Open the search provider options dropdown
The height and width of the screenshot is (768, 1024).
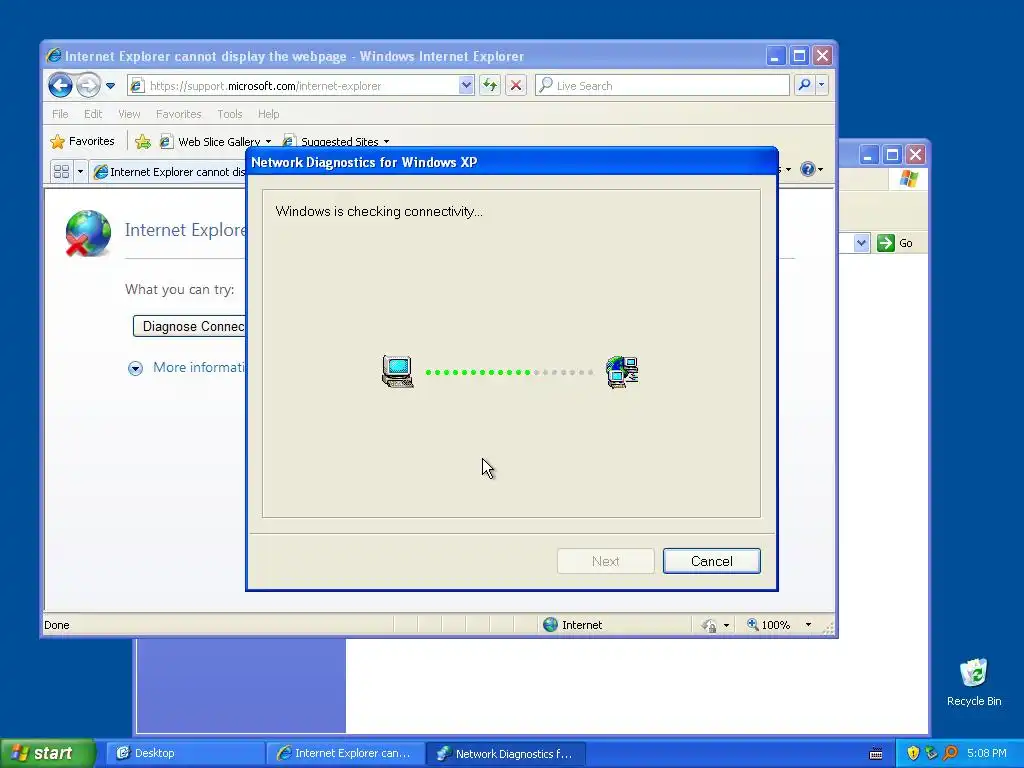click(x=822, y=85)
